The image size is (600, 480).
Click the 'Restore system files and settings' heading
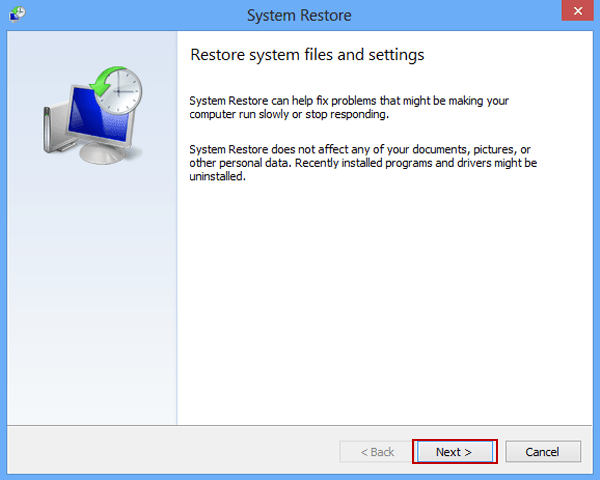coord(307,55)
